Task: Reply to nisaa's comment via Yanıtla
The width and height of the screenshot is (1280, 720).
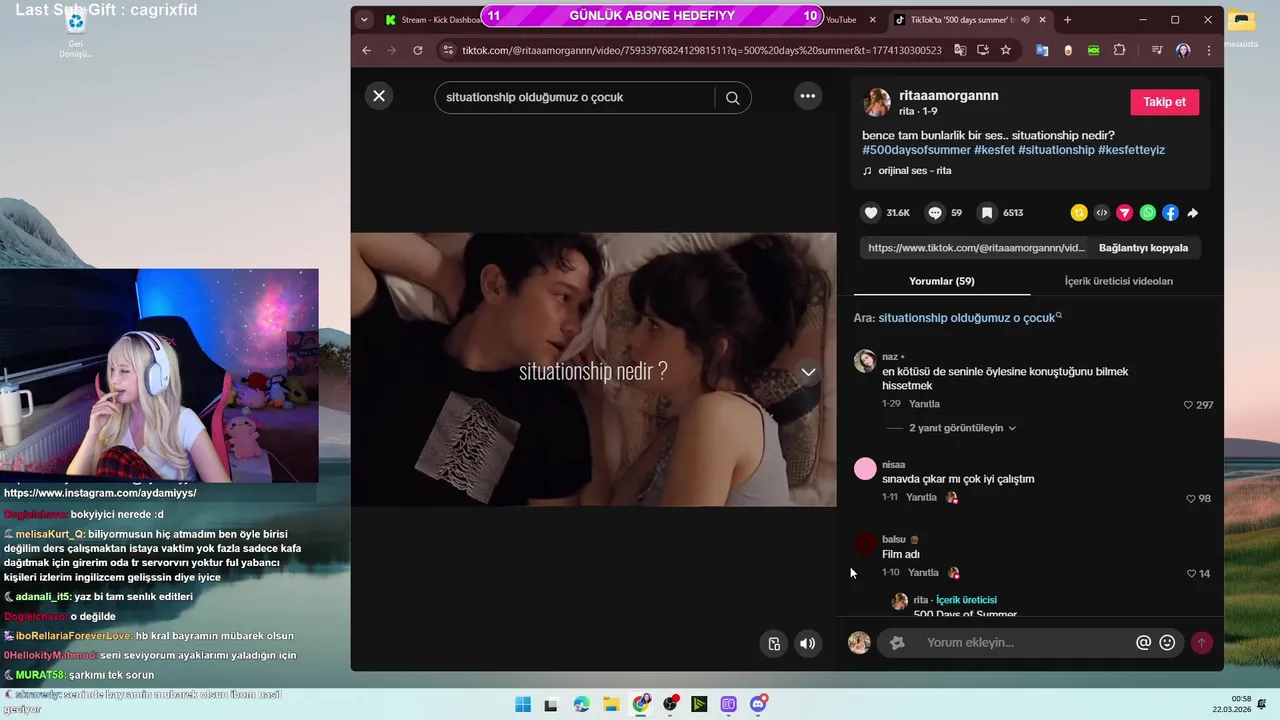Action: point(921,497)
